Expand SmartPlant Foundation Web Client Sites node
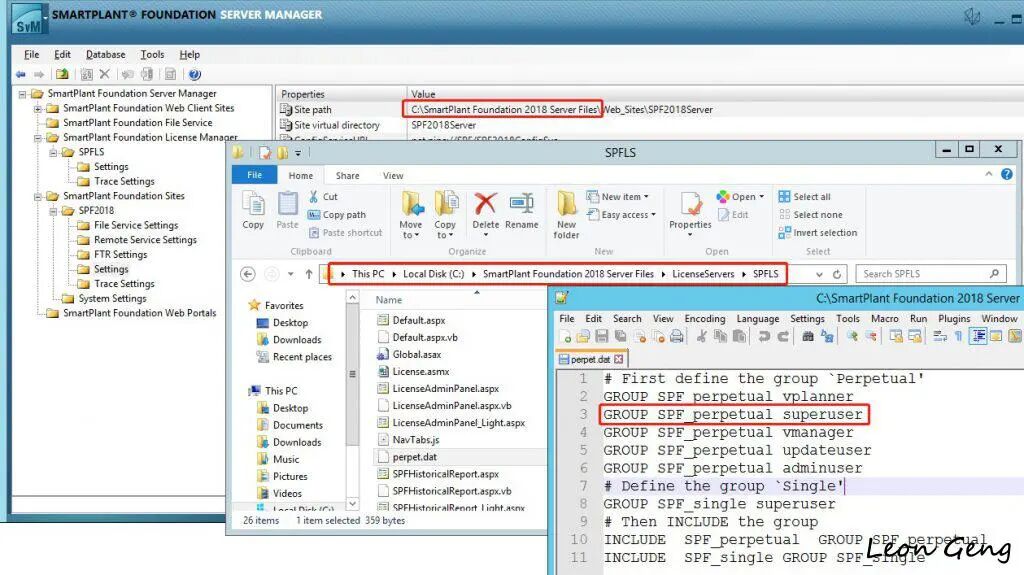1024x575 pixels. coord(38,108)
